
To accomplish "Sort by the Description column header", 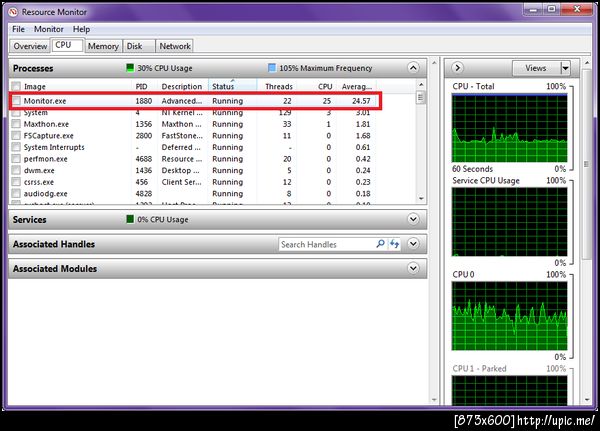I will click(x=182, y=87).
